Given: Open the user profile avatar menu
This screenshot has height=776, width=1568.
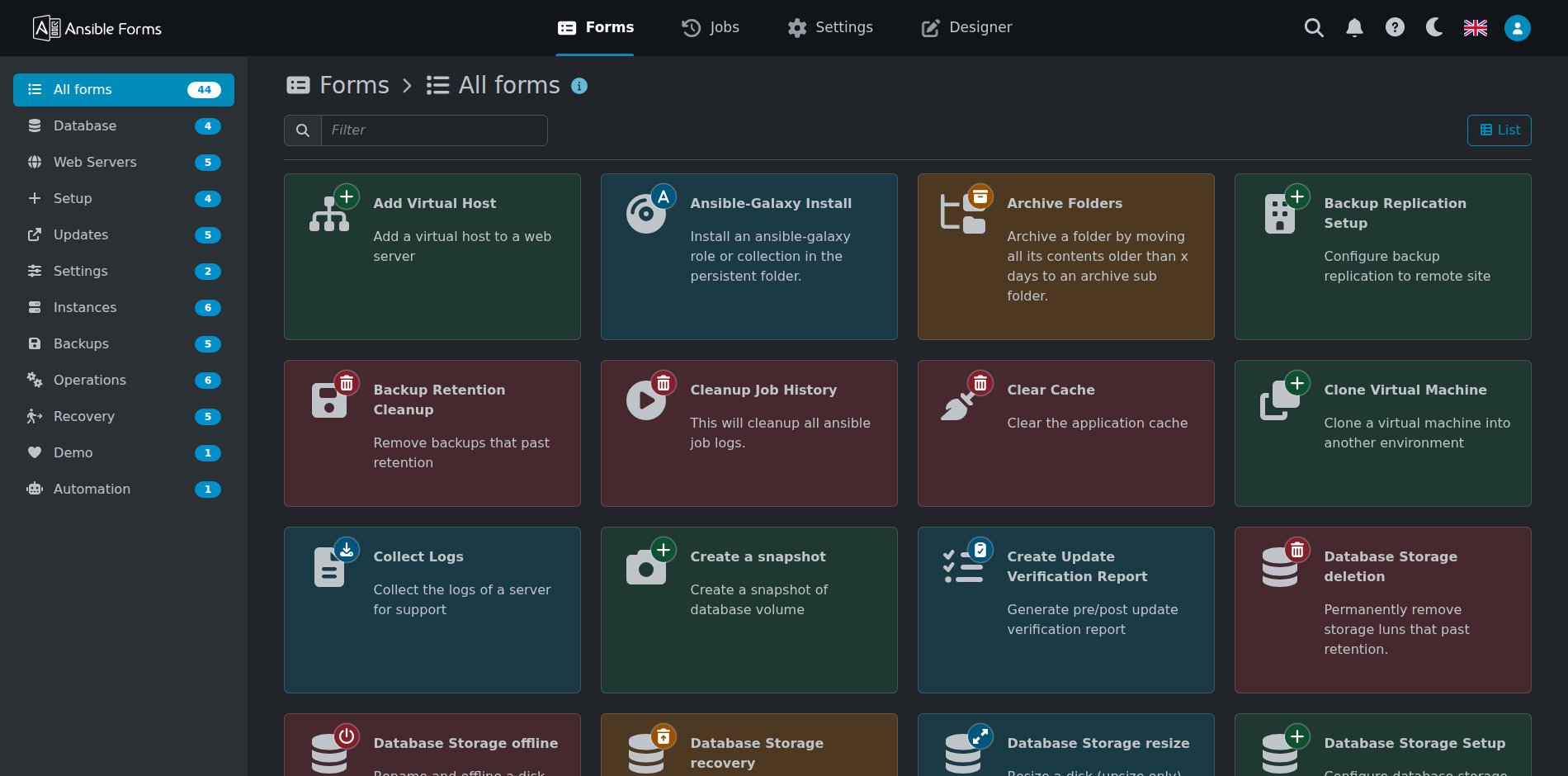Looking at the screenshot, I should pyautogui.click(x=1518, y=28).
